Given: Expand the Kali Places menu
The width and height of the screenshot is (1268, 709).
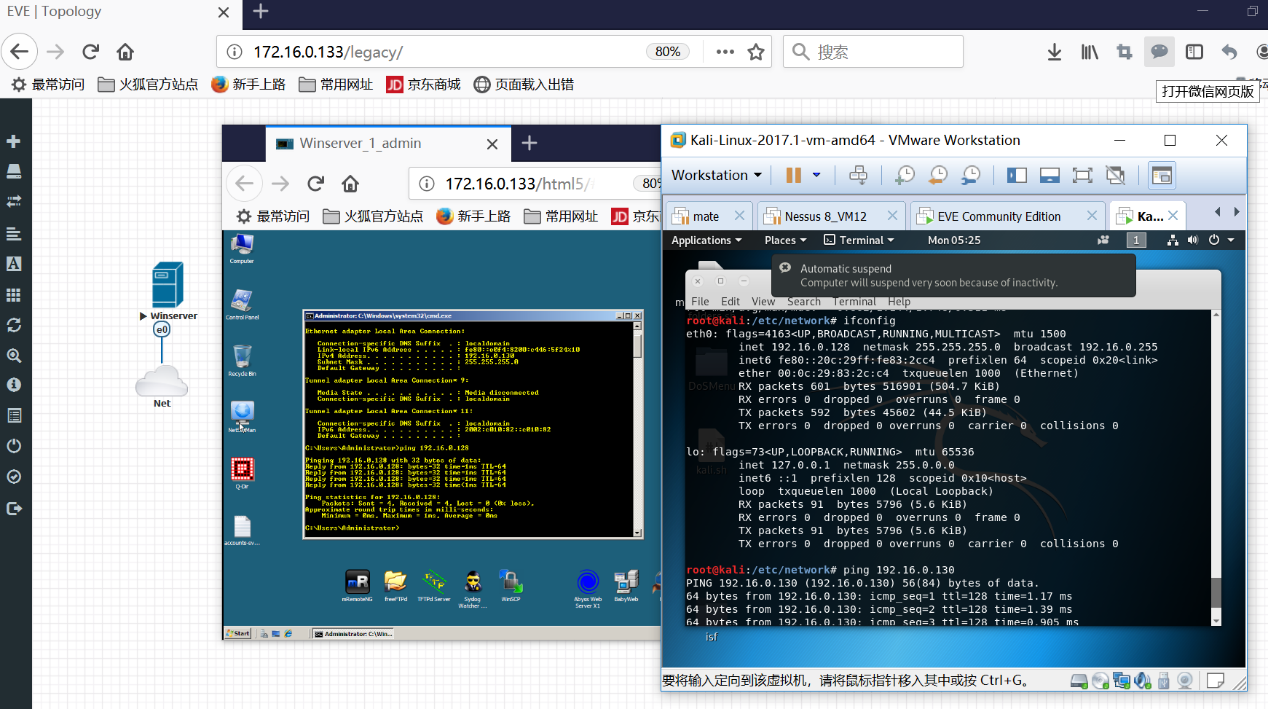Looking at the screenshot, I should click(x=786, y=240).
